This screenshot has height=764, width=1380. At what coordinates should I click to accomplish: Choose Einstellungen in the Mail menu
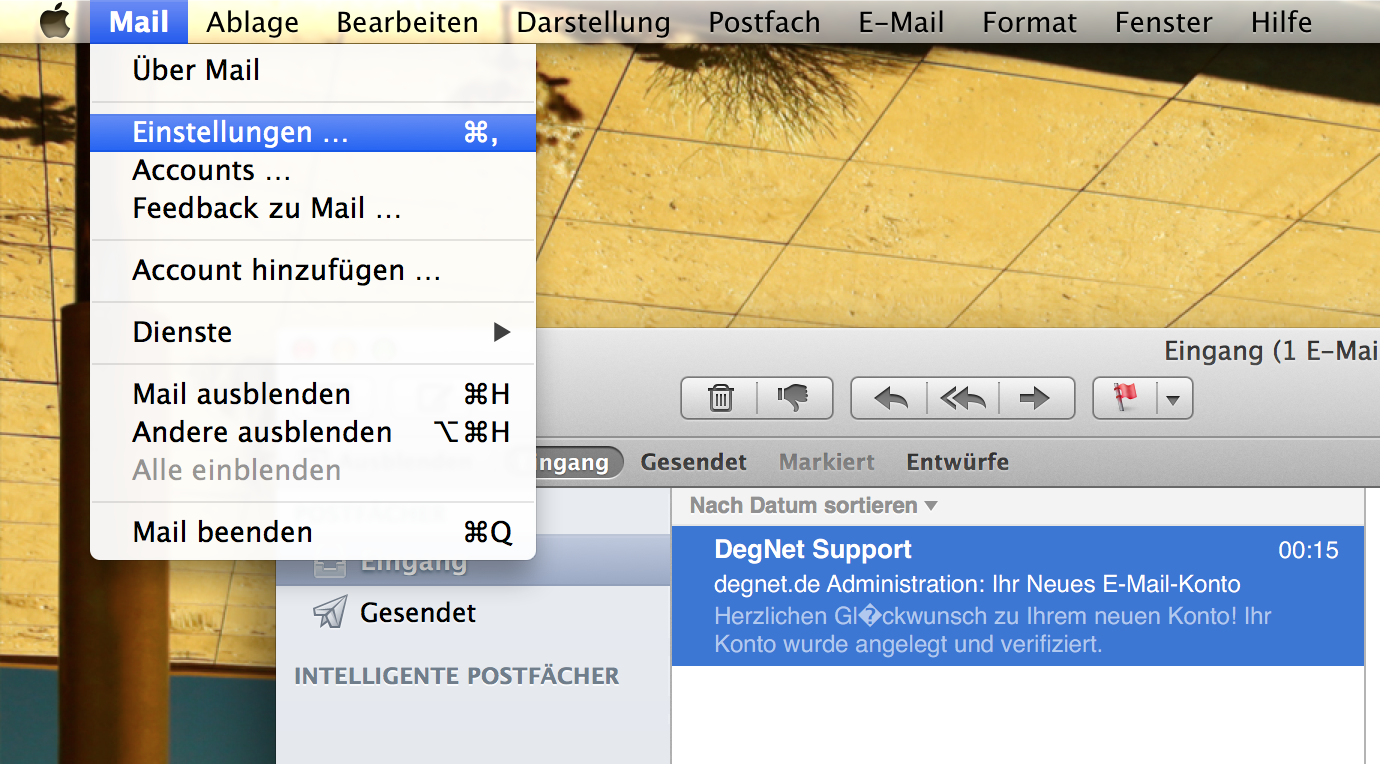coord(313,132)
